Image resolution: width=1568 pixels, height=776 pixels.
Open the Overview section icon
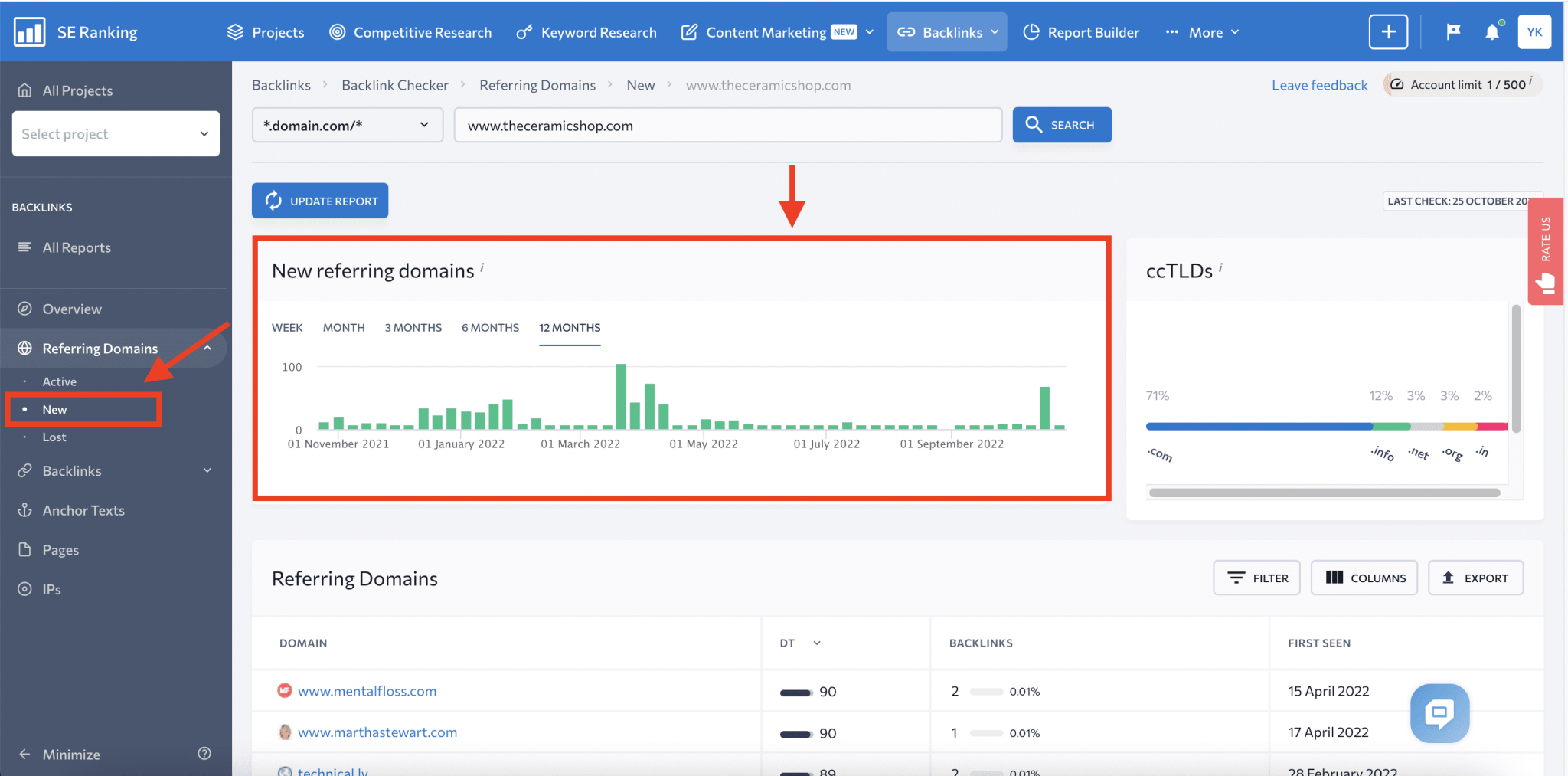click(25, 308)
